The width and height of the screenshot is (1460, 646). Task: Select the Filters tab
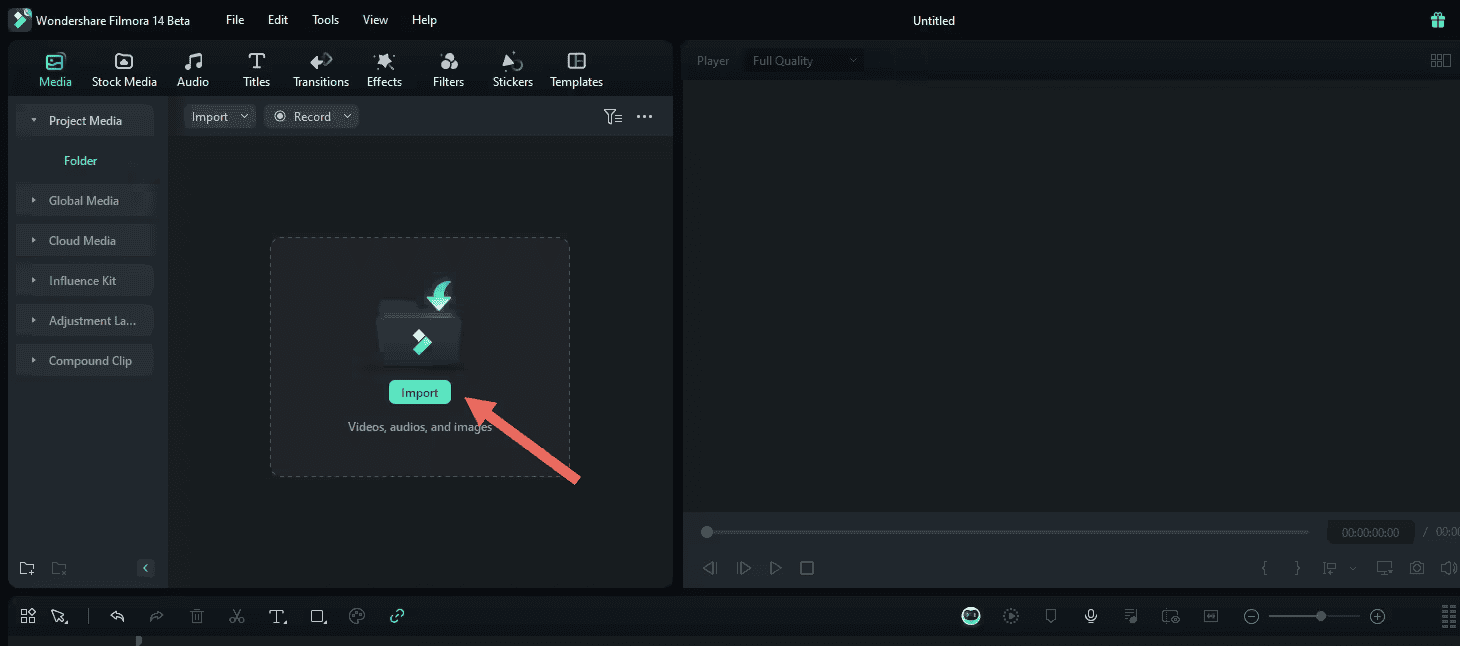point(449,70)
